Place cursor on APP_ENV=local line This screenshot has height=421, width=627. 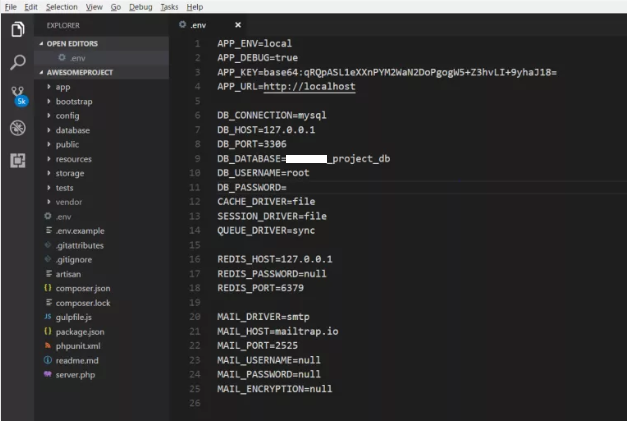pos(254,43)
